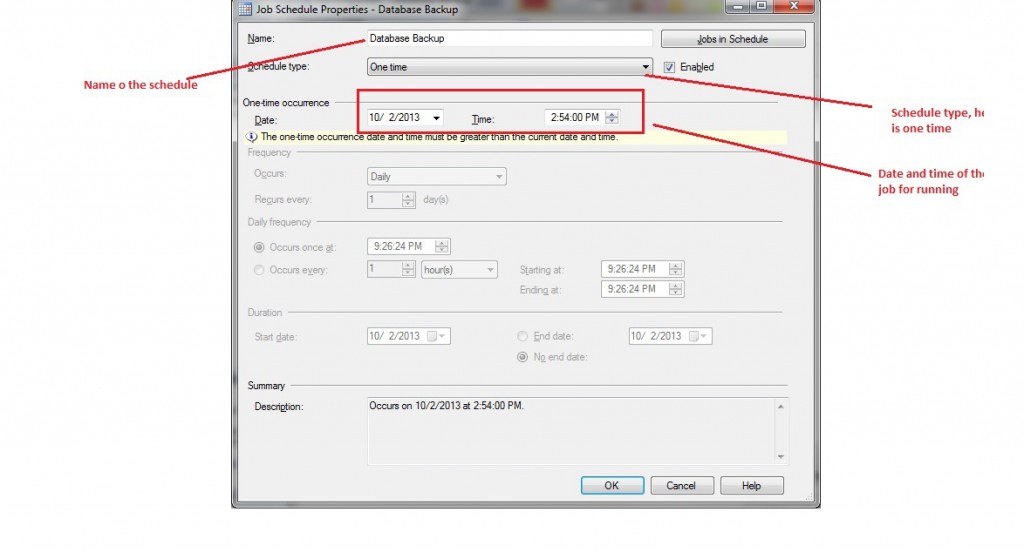This screenshot has height=552, width=1024.
Task: Select the End date radio button
Action: tap(522, 336)
